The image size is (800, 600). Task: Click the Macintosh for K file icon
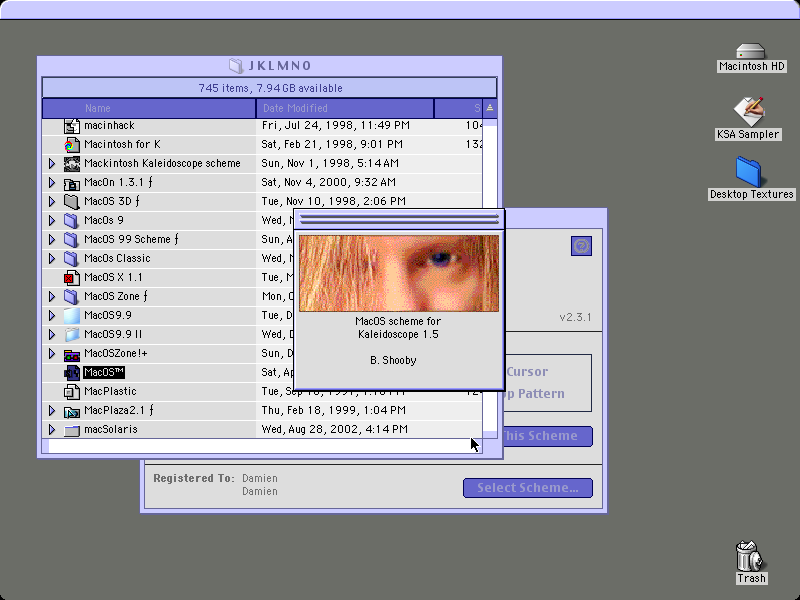71,145
